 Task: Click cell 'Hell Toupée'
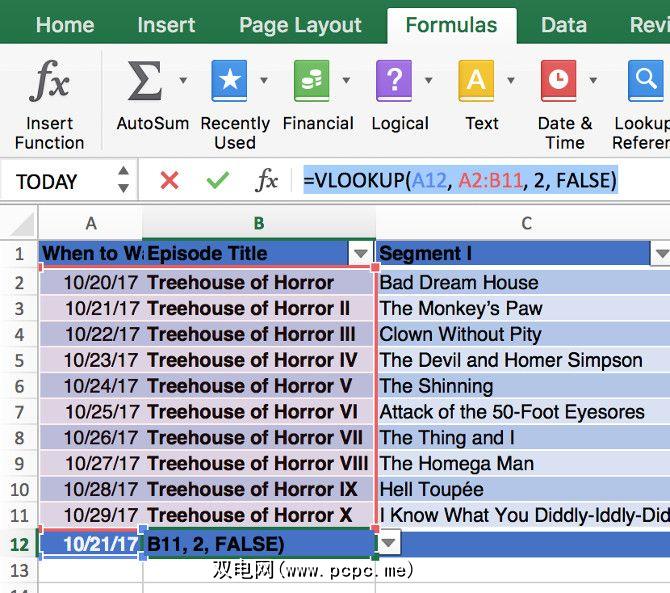coord(523,489)
